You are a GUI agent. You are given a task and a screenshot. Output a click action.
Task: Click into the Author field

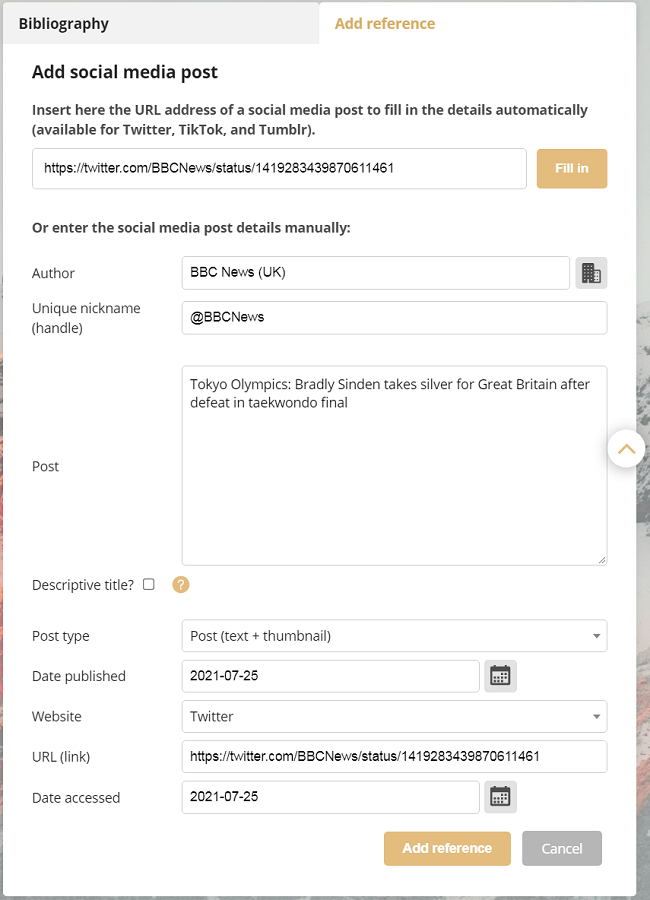[376, 273]
